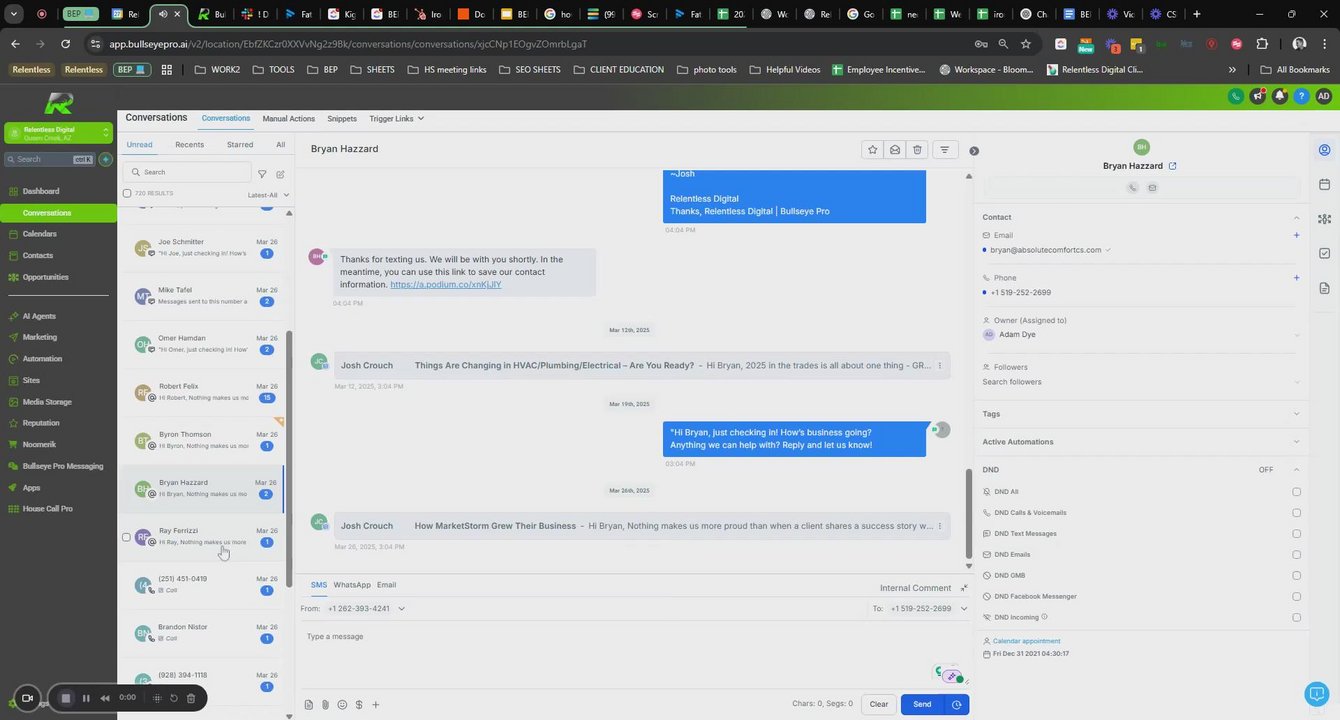
Task: Open the Snippets tab
Action: pyautogui.click(x=342, y=119)
